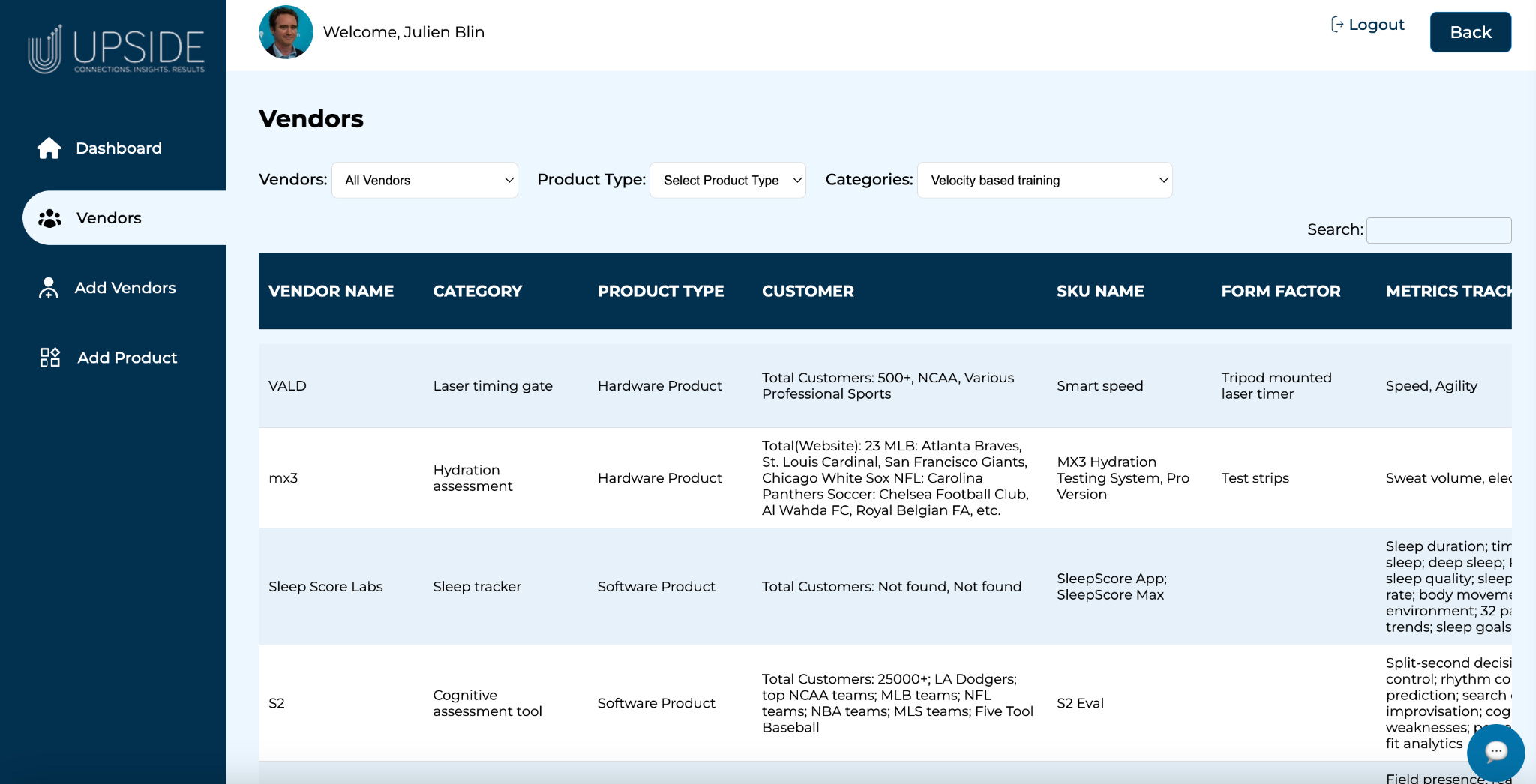The image size is (1536, 784).
Task: Click the mx3 vendor name cell
Action: coord(283,478)
